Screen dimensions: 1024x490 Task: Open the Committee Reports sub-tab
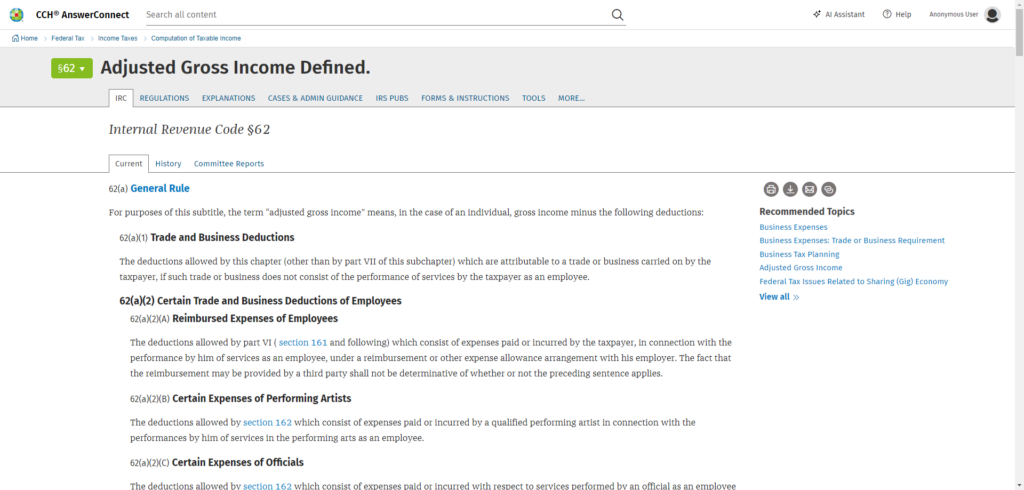tap(229, 164)
